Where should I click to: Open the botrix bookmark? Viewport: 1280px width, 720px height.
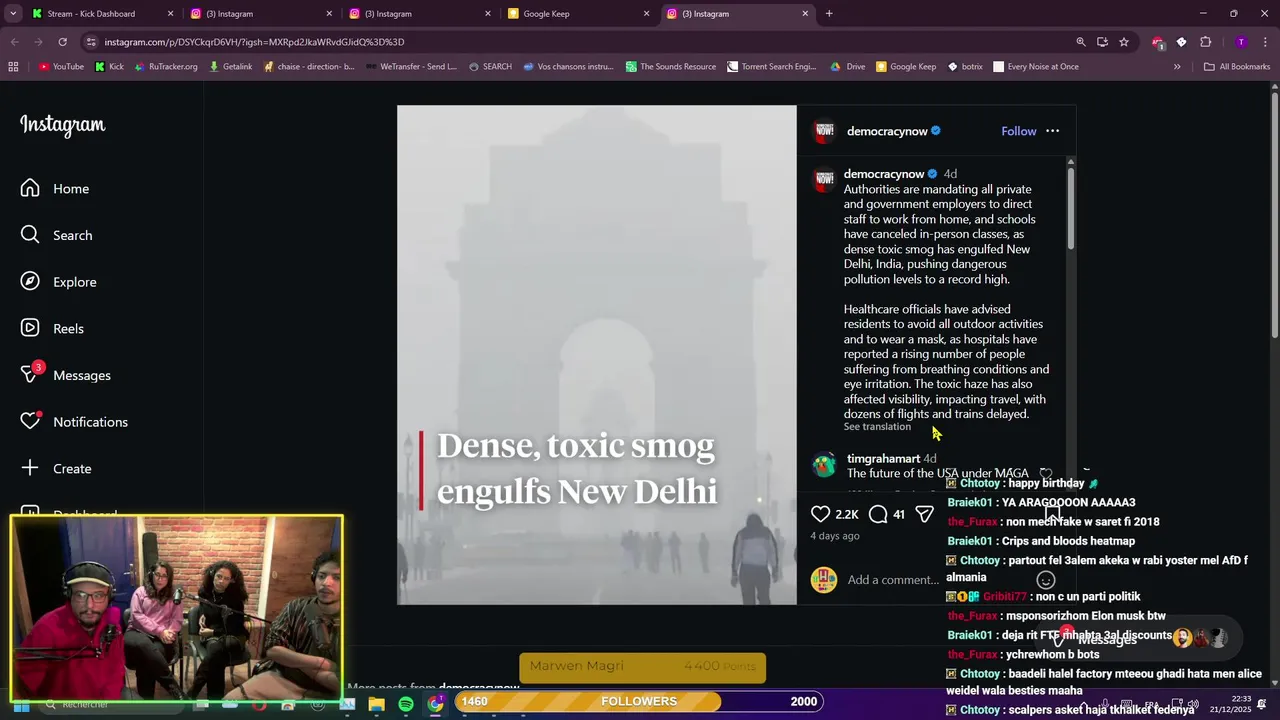click(964, 67)
